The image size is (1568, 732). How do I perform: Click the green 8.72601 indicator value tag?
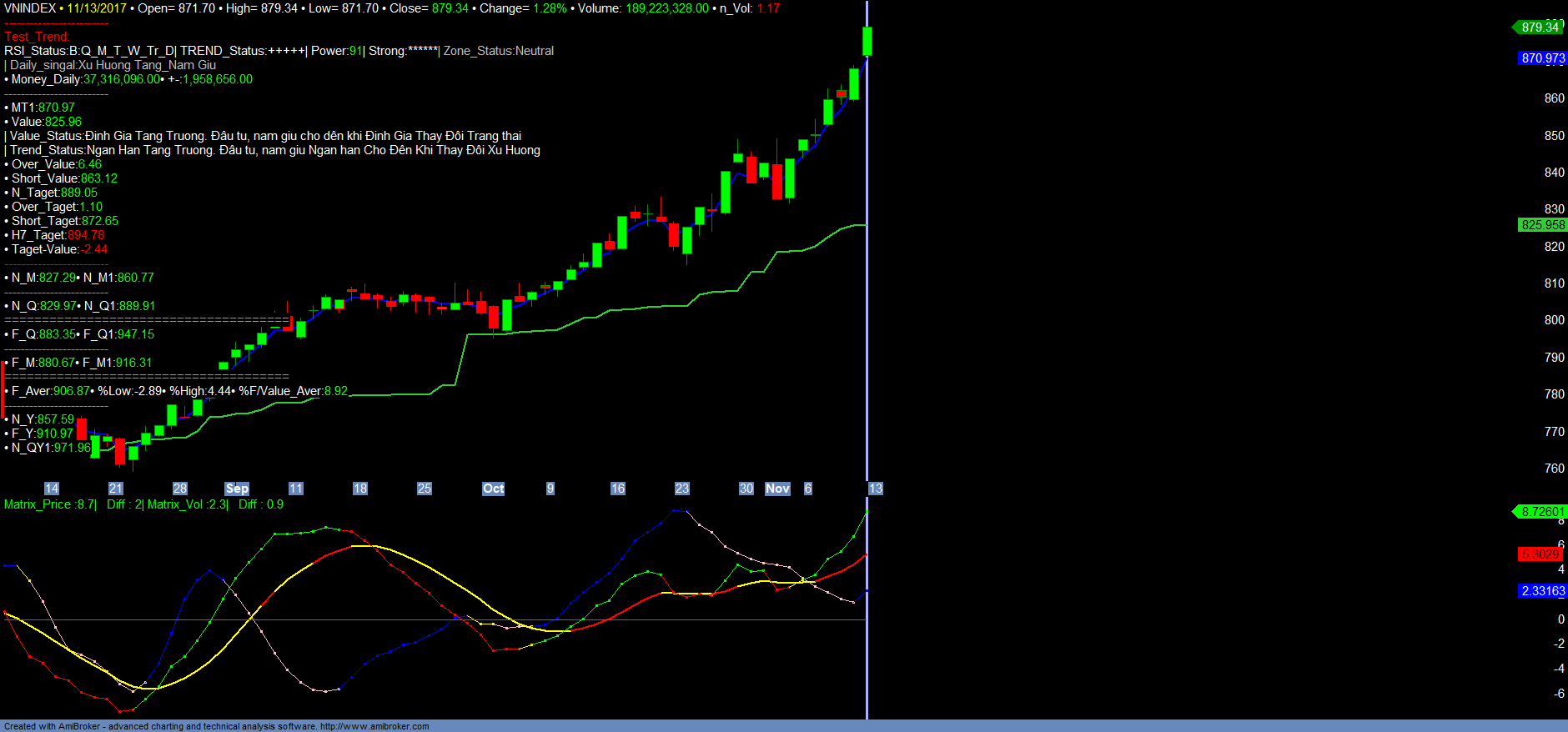[1541, 512]
